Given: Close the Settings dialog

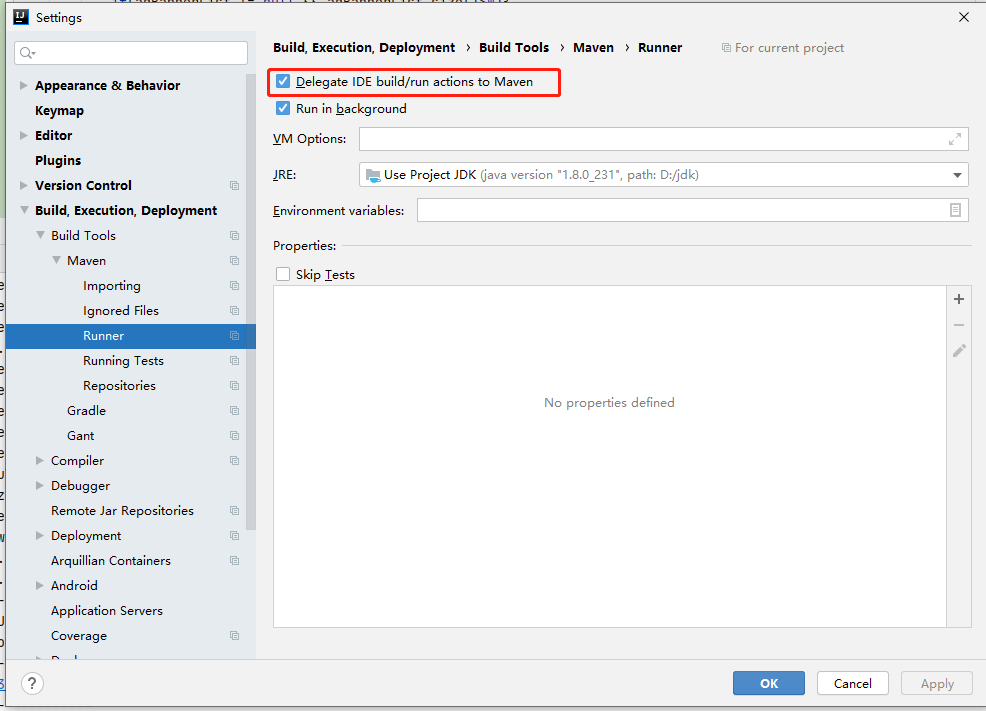Looking at the screenshot, I should [963, 17].
